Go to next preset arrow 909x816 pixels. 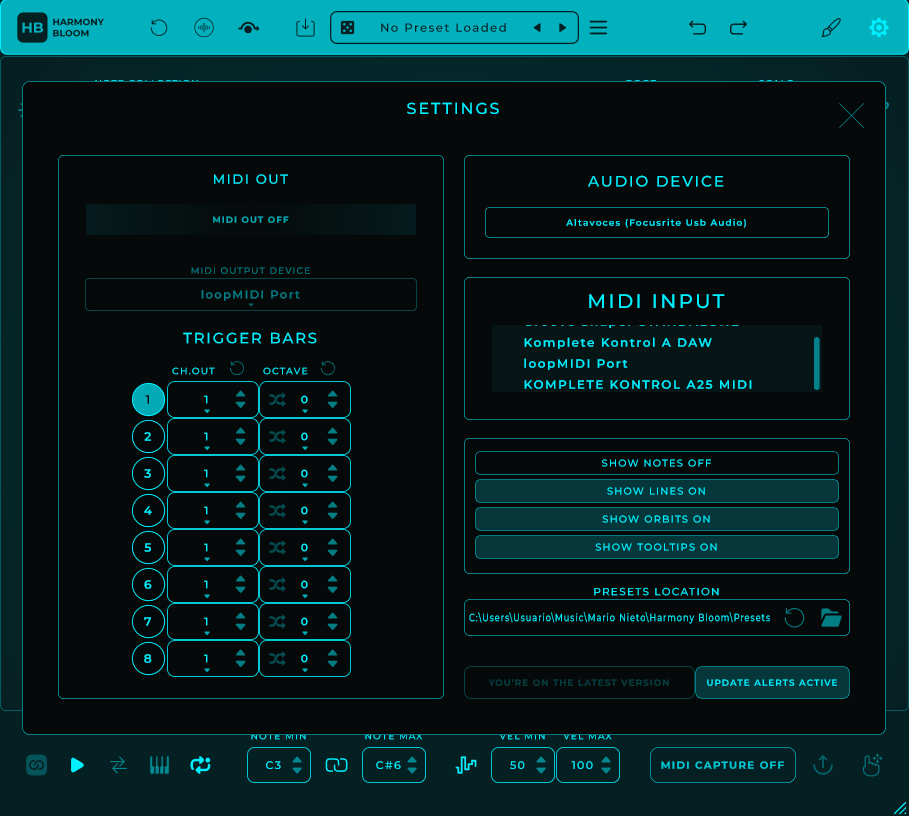click(x=562, y=27)
